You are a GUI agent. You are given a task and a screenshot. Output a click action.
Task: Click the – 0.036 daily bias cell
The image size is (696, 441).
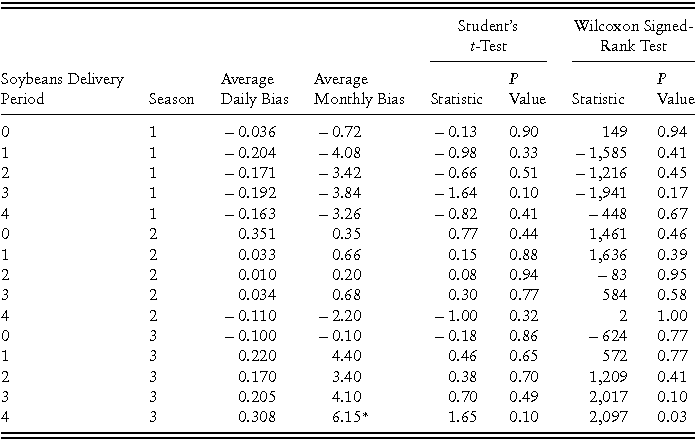click(x=248, y=131)
